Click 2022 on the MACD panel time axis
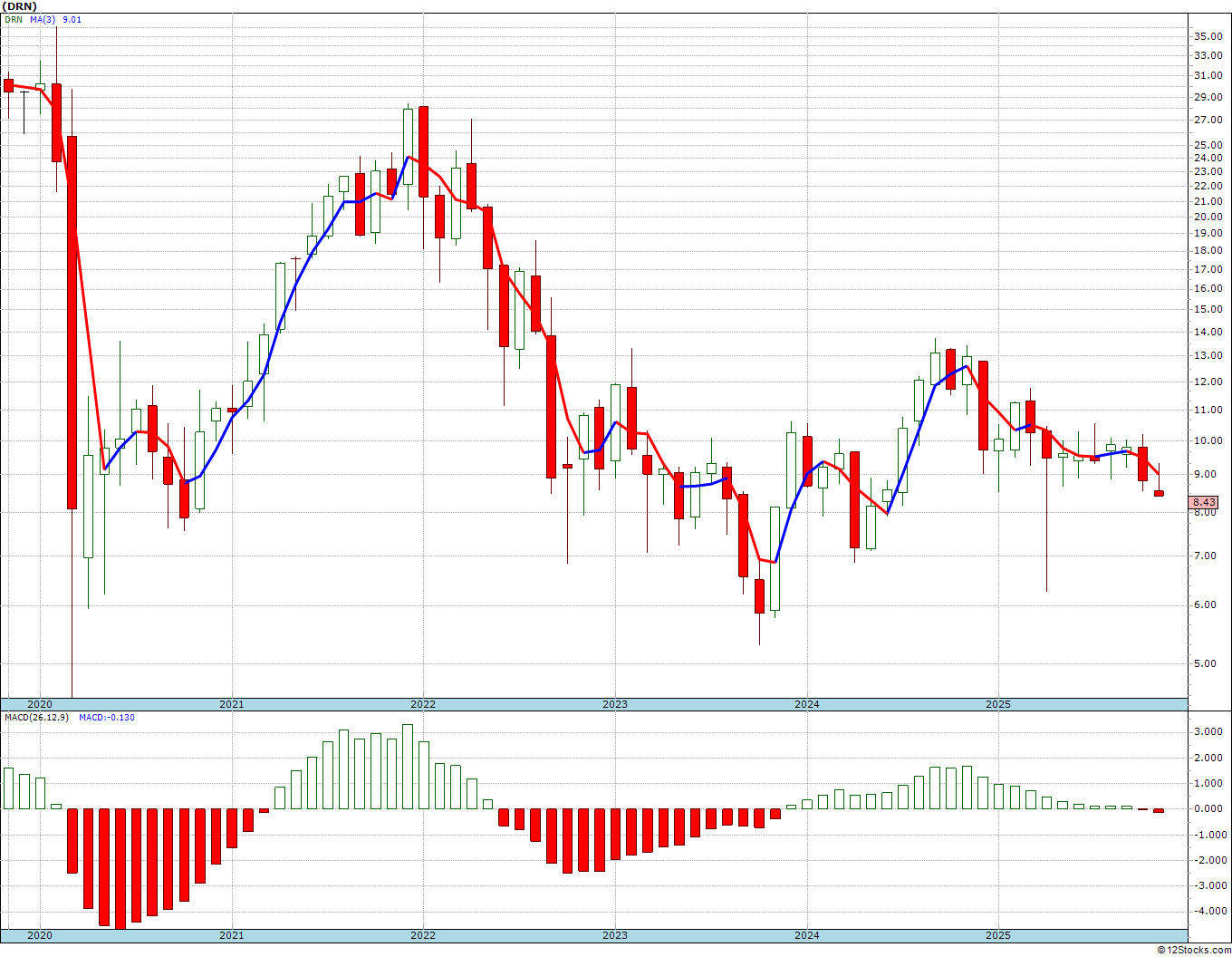 click(x=423, y=935)
